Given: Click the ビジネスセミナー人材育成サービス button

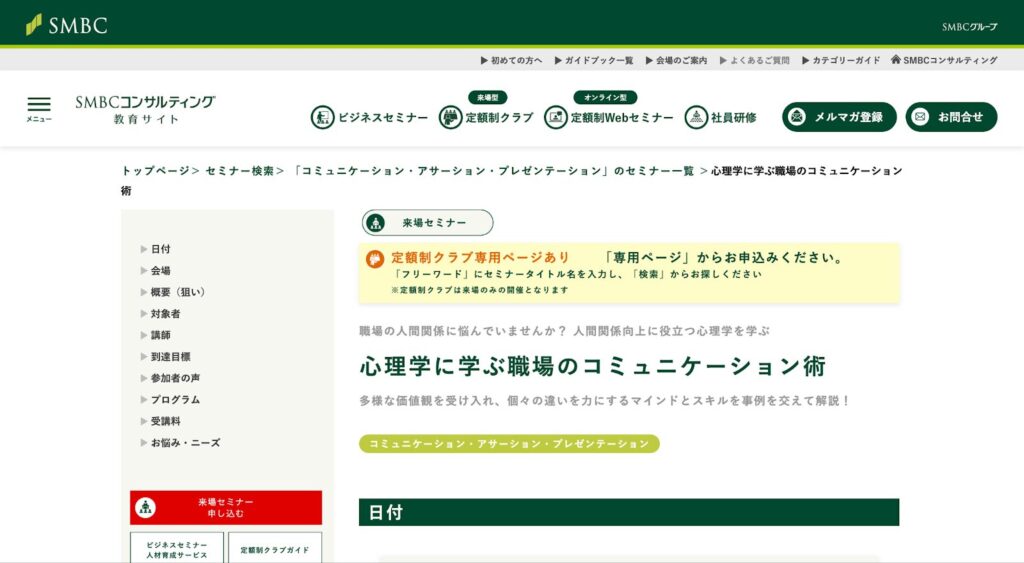Looking at the screenshot, I should tap(177, 549).
